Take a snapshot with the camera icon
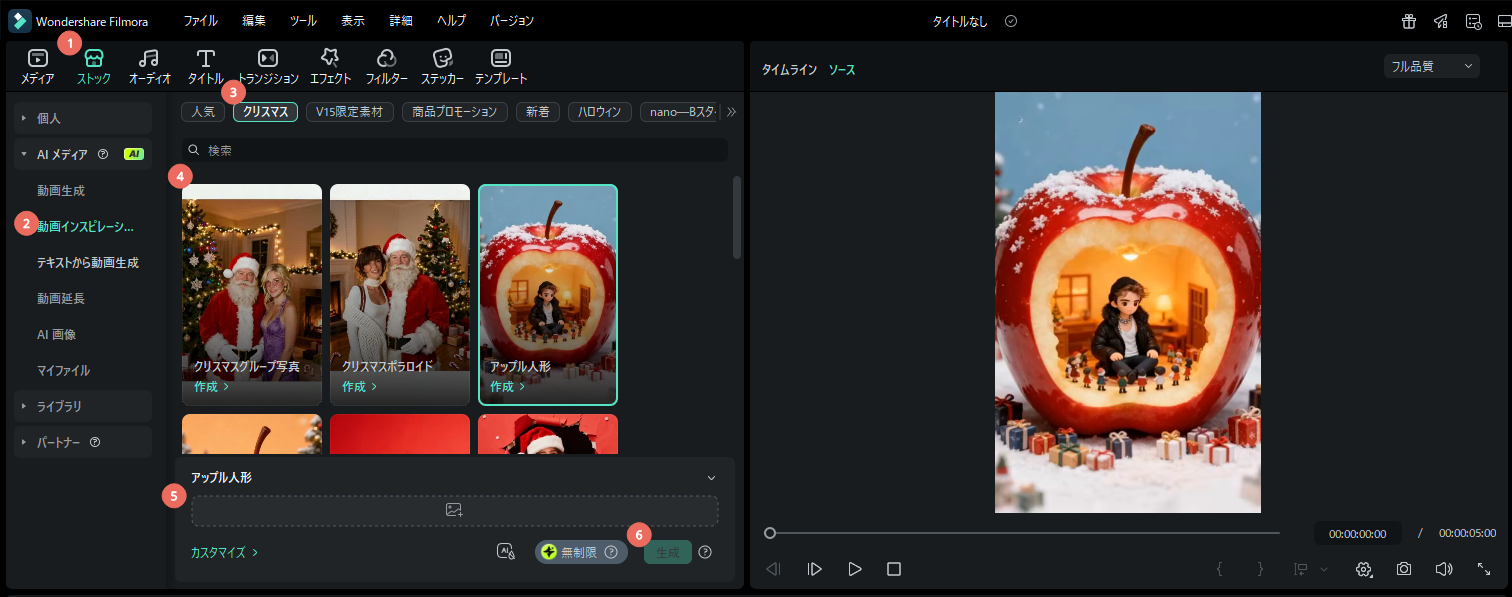 [1404, 569]
